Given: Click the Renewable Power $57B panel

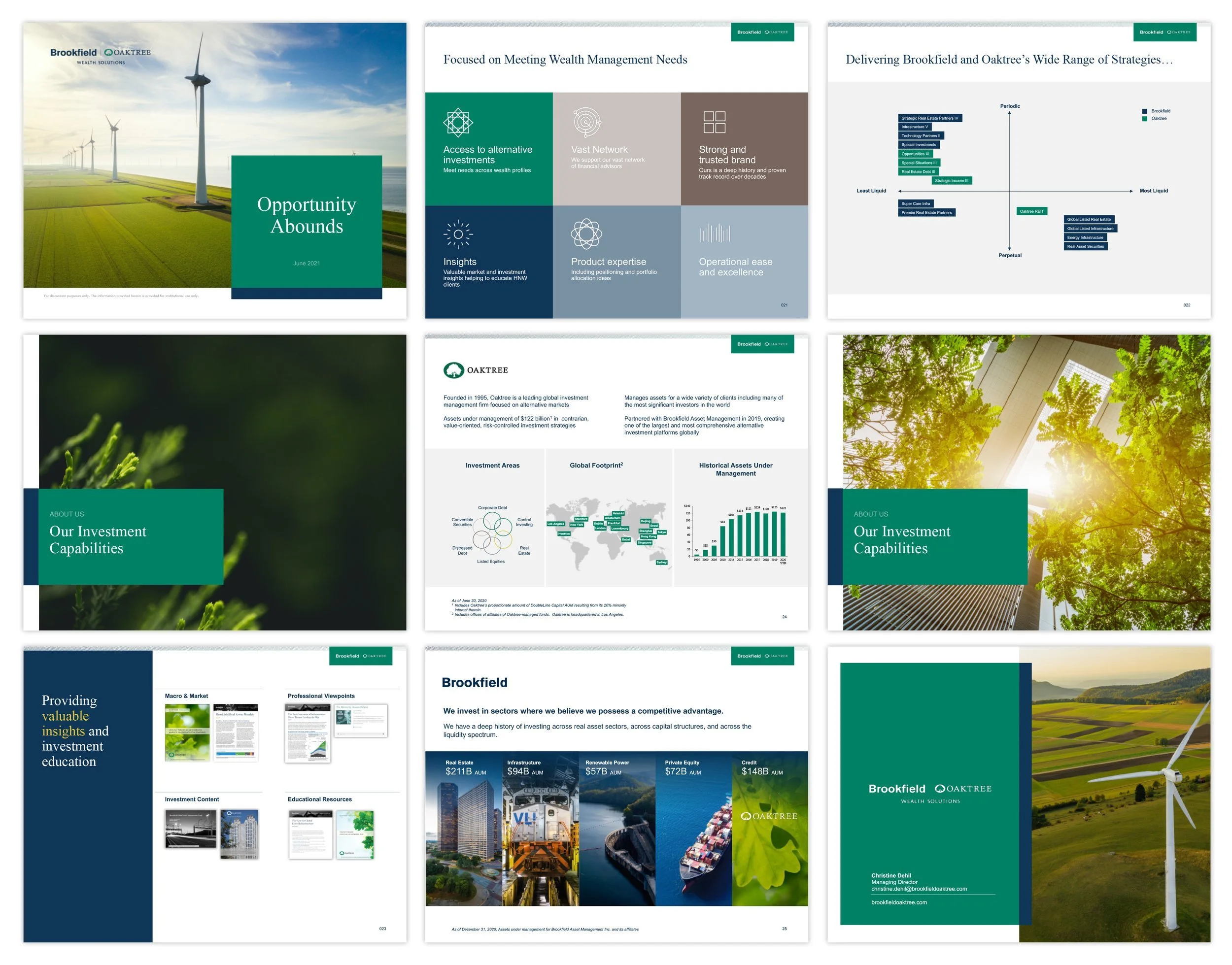Looking at the screenshot, I should tap(616, 828).
